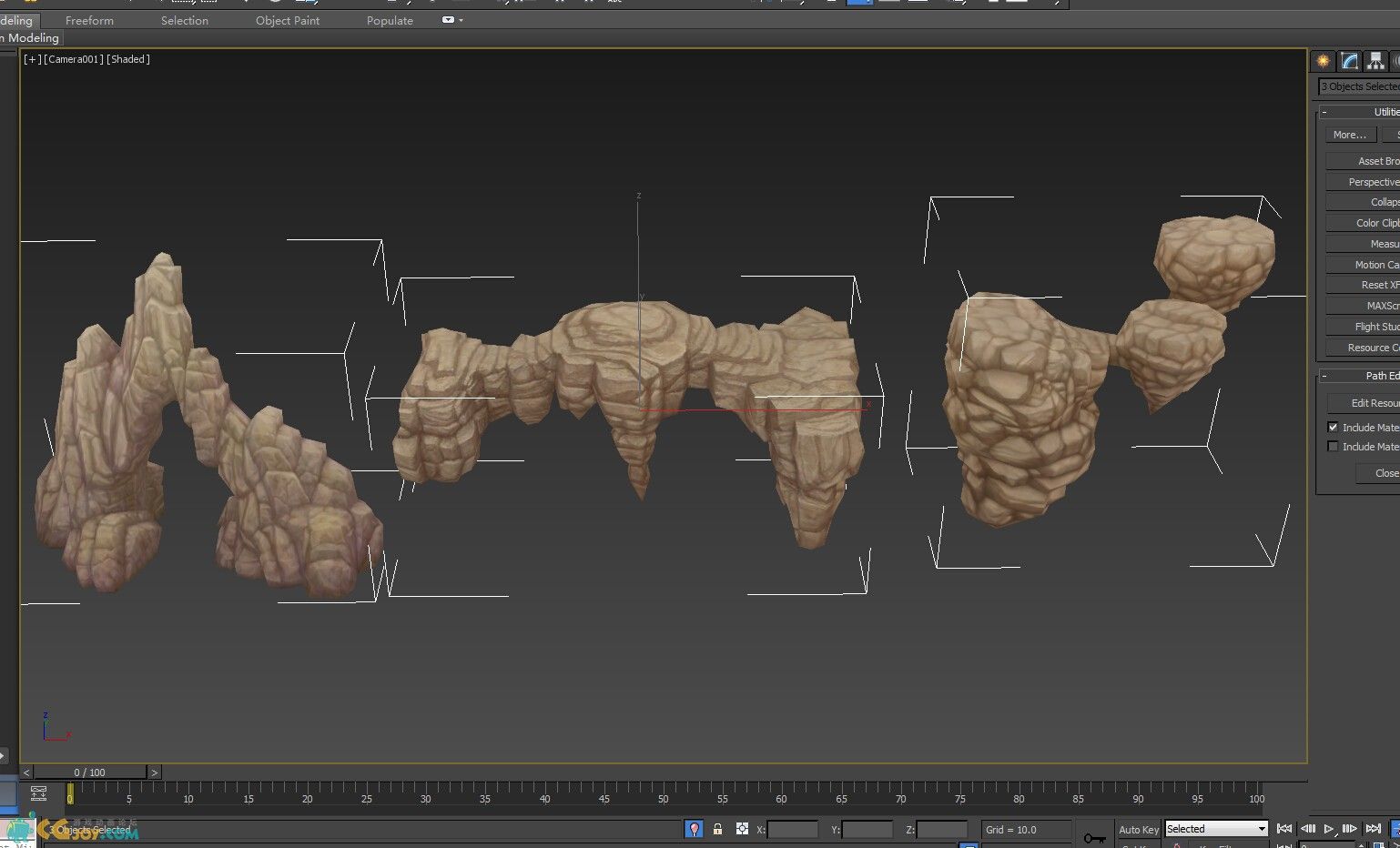1400x848 pixels.
Task: Click the time slider showing 0 / 100
Action: coord(89,772)
